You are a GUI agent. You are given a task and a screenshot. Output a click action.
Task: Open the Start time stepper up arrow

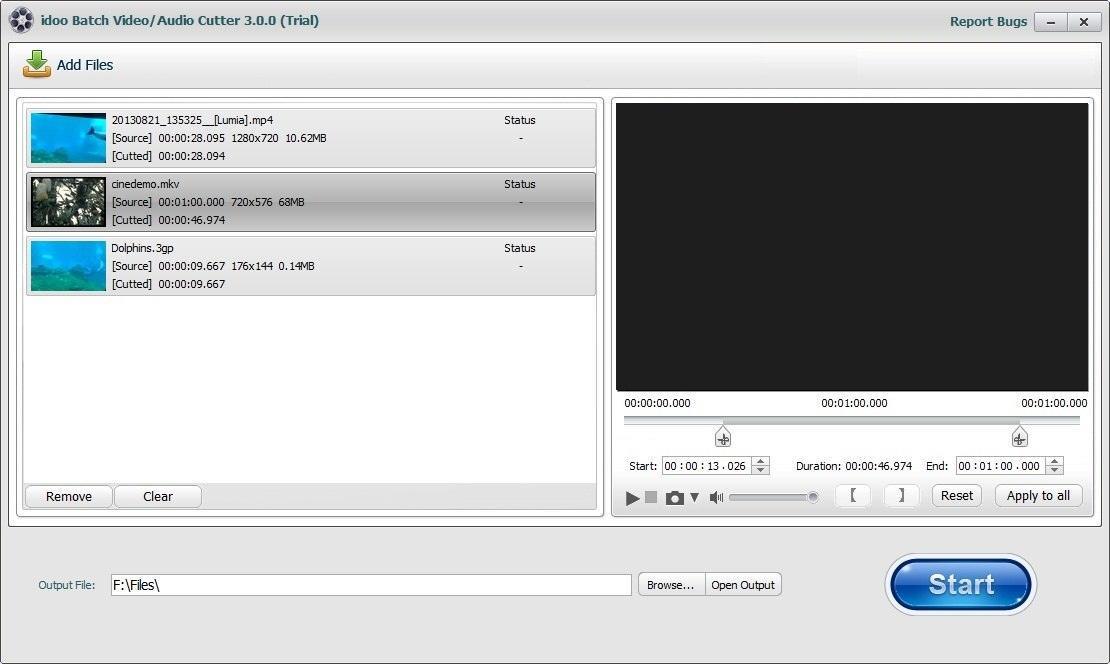coord(759,461)
